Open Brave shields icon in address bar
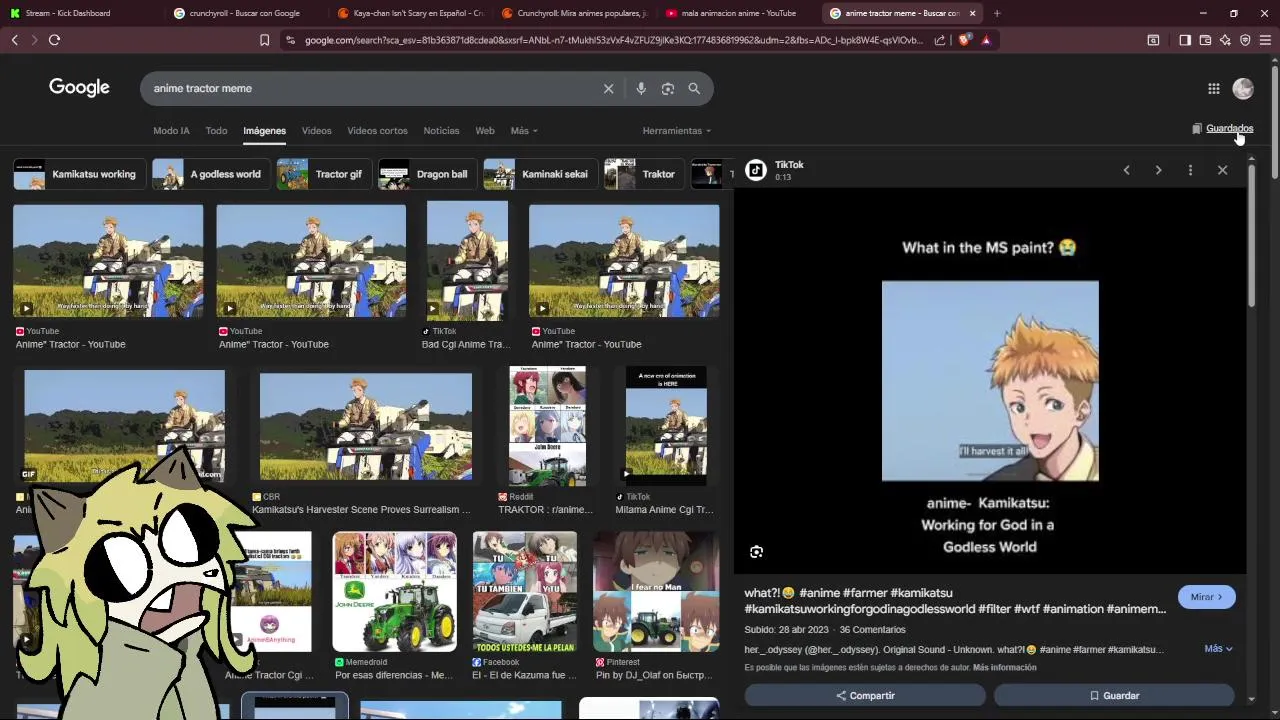1280x720 pixels. pos(964,40)
